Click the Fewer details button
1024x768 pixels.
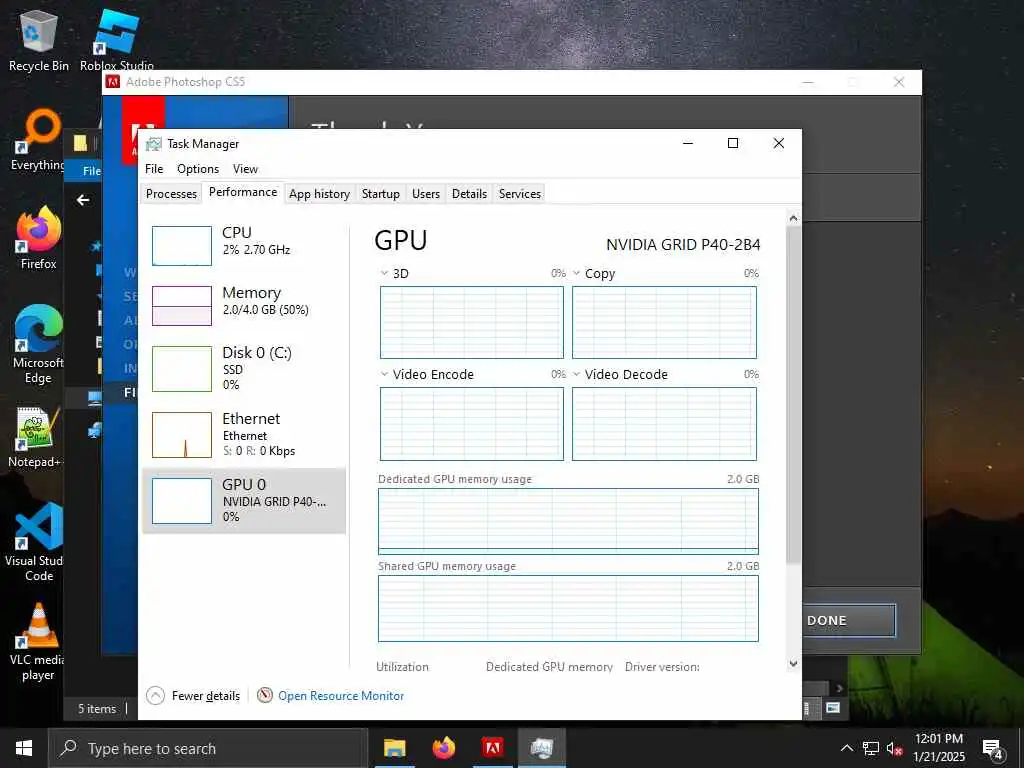193,696
